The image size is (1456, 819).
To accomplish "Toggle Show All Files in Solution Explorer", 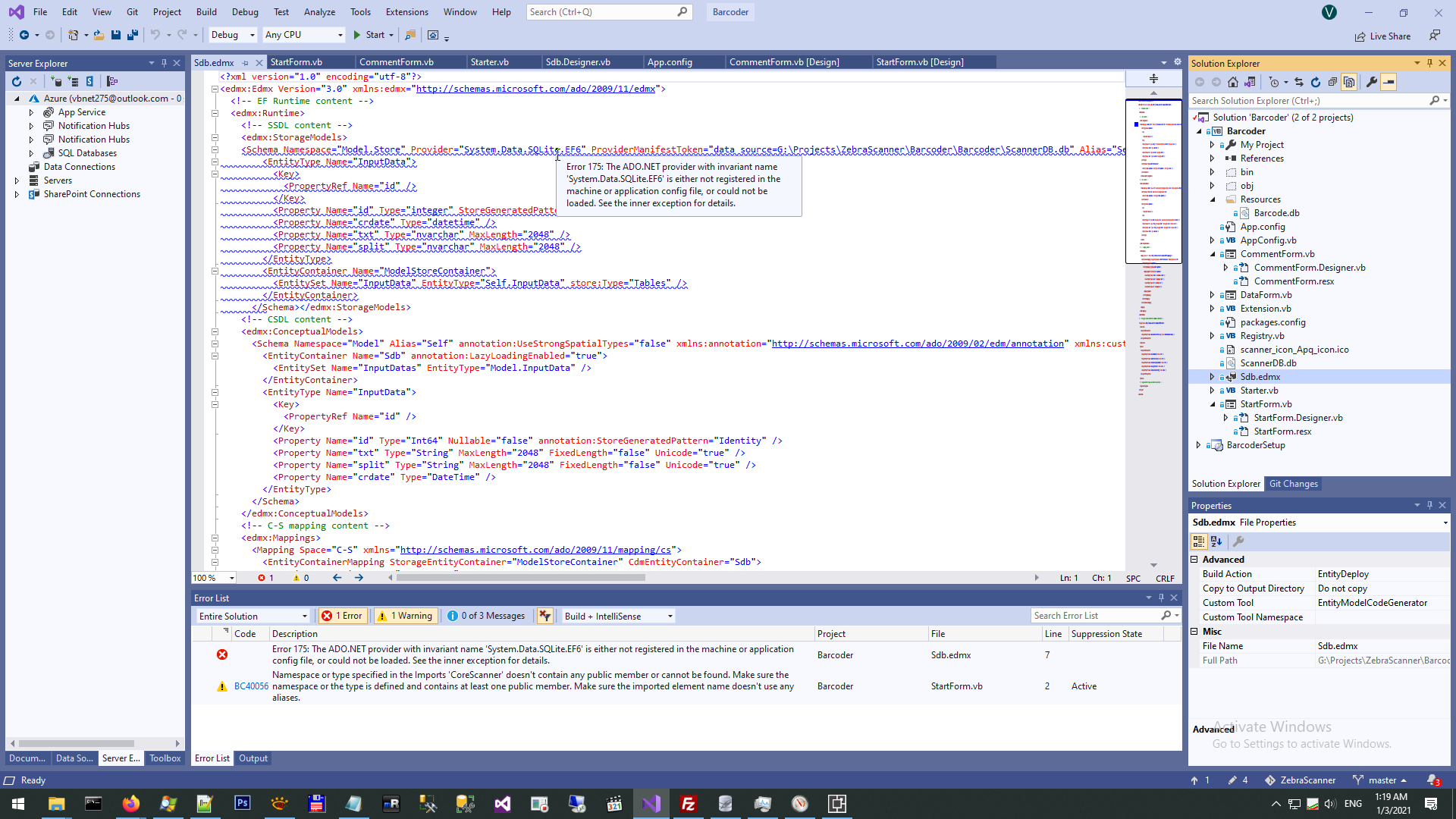I will (x=1349, y=82).
